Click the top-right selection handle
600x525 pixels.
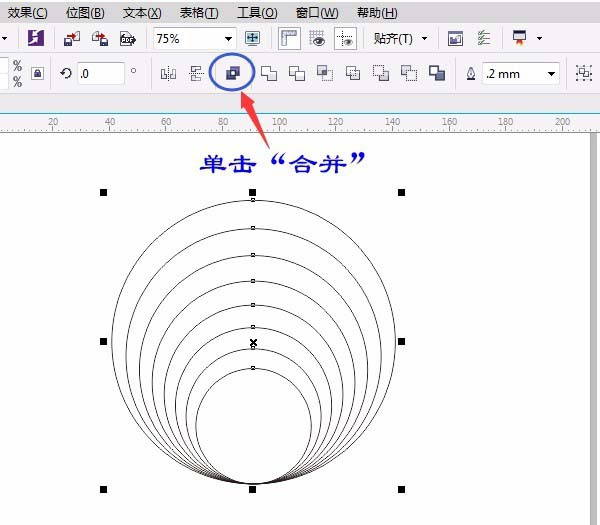click(x=401, y=192)
